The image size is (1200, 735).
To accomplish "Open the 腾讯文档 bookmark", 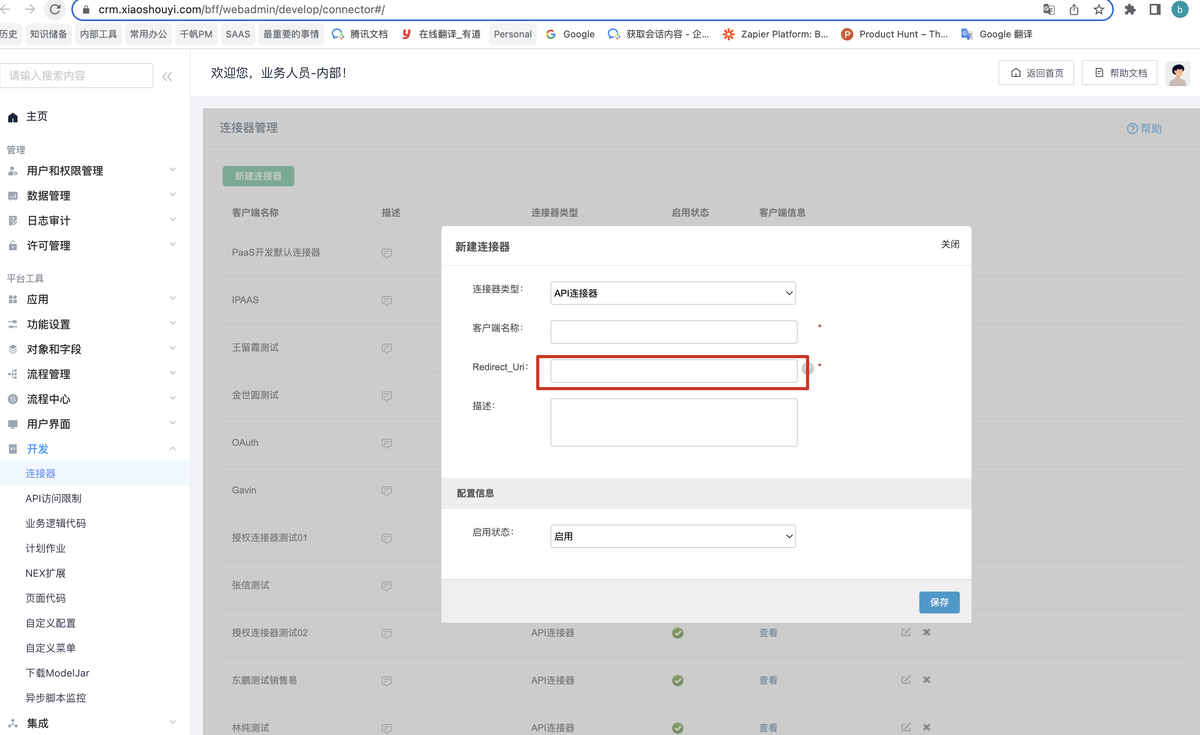I will point(360,34).
